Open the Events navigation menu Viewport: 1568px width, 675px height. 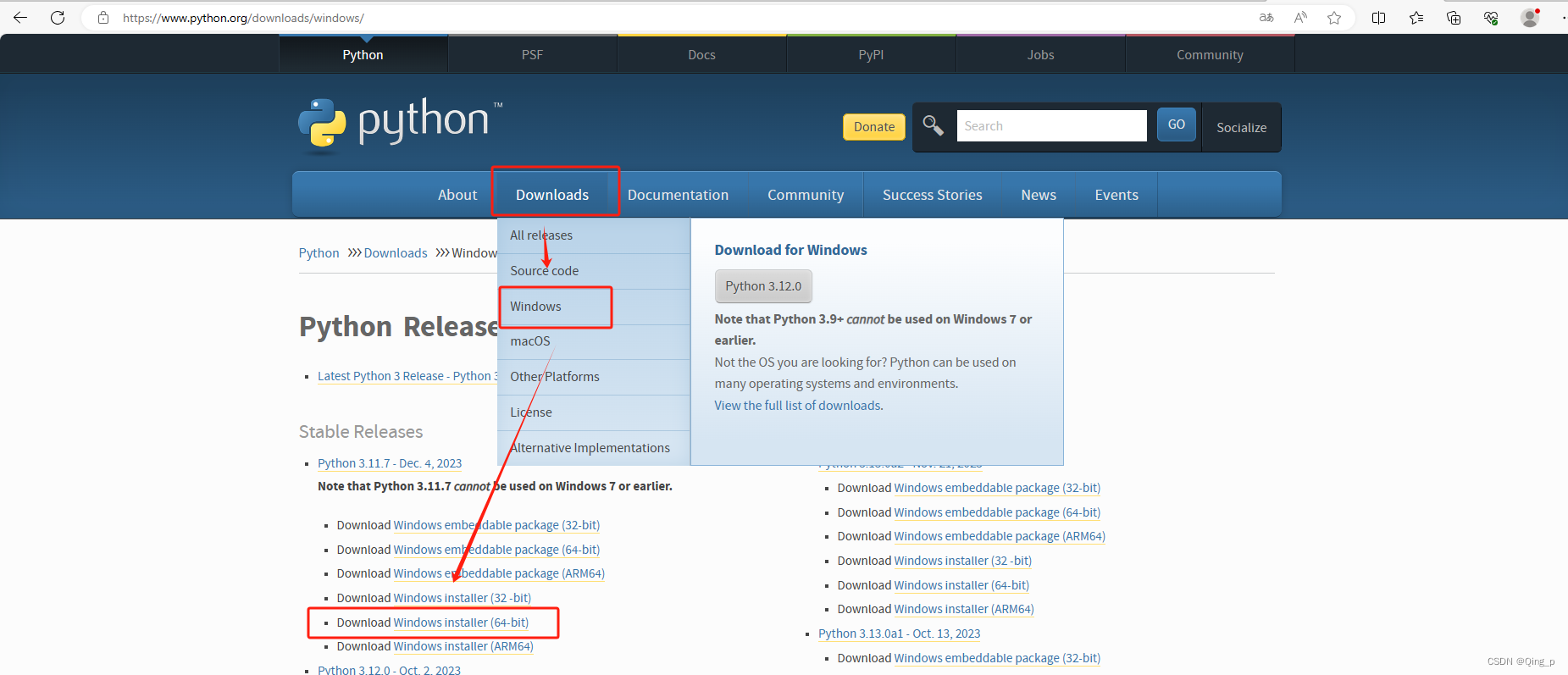[1116, 195]
